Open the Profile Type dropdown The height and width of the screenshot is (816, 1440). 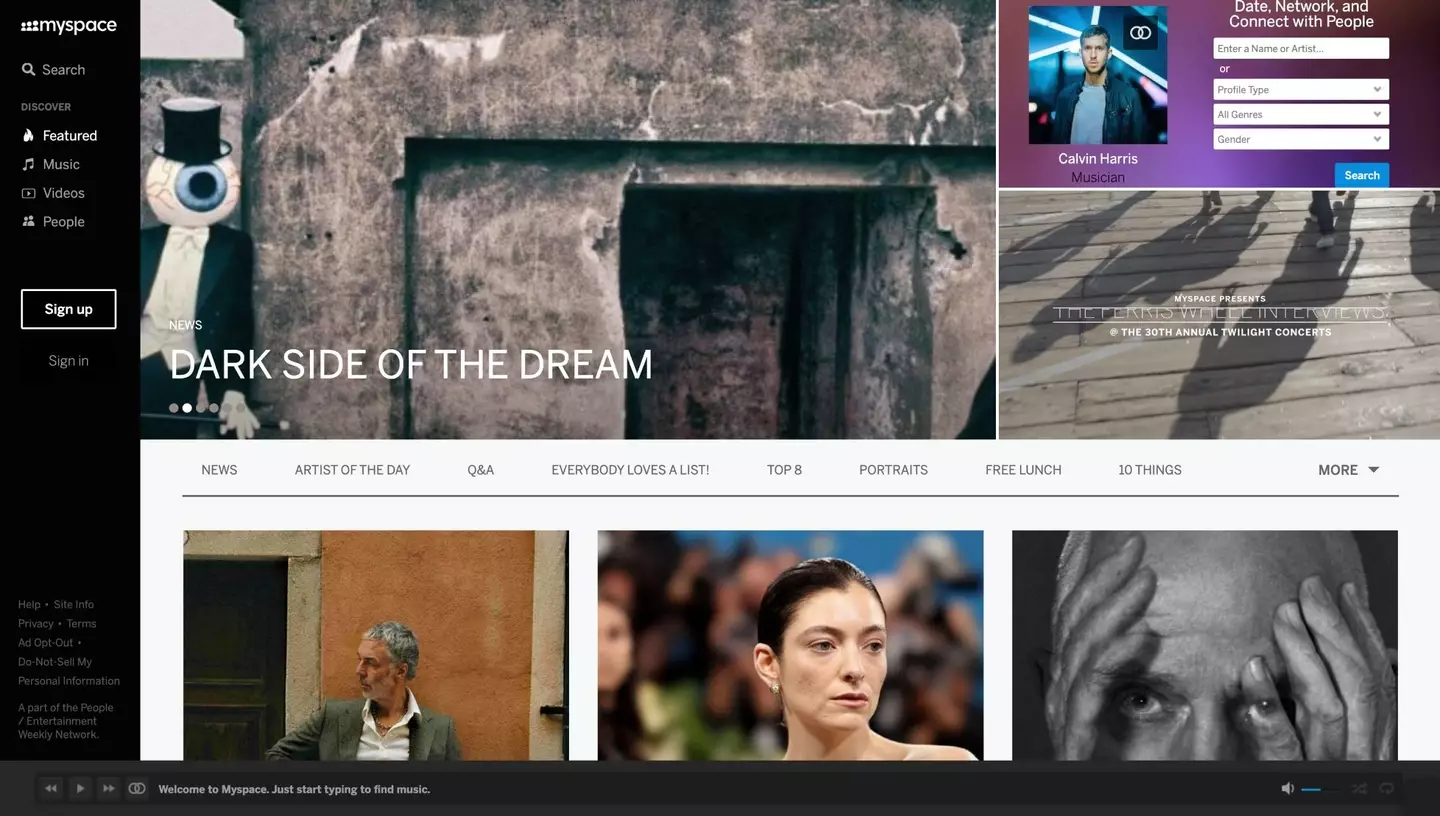coord(1300,89)
